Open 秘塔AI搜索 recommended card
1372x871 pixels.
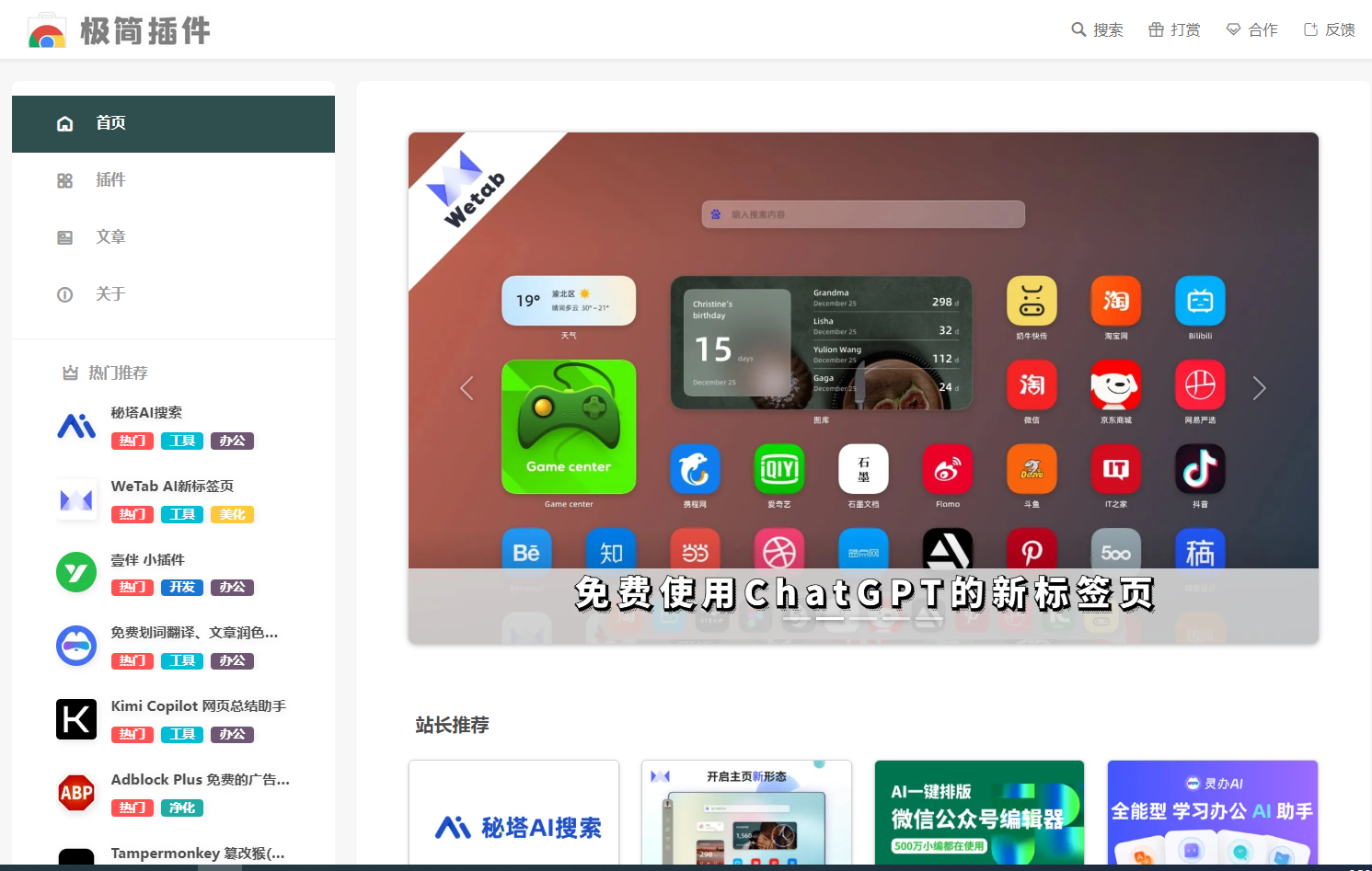(x=514, y=813)
